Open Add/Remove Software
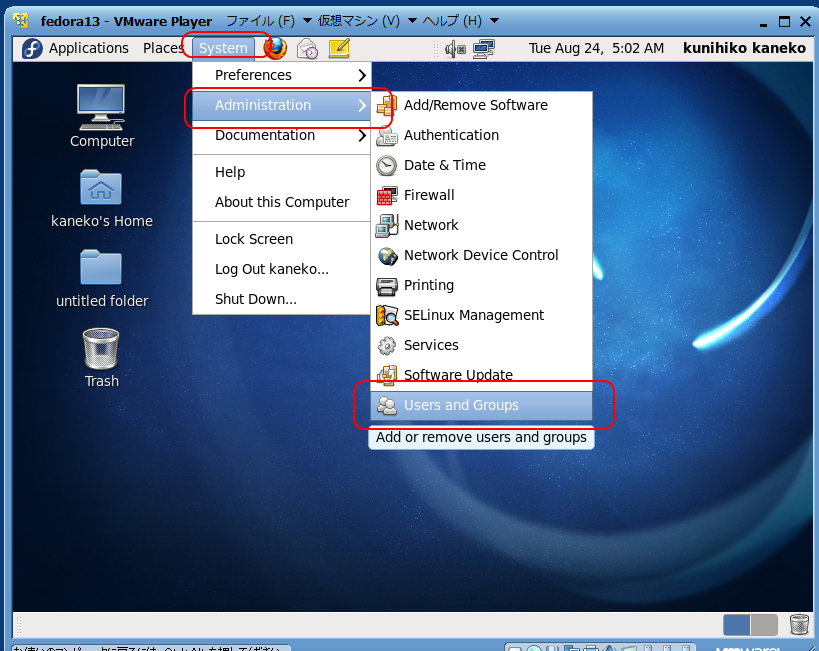The height and width of the screenshot is (651, 819). (482, 106)
